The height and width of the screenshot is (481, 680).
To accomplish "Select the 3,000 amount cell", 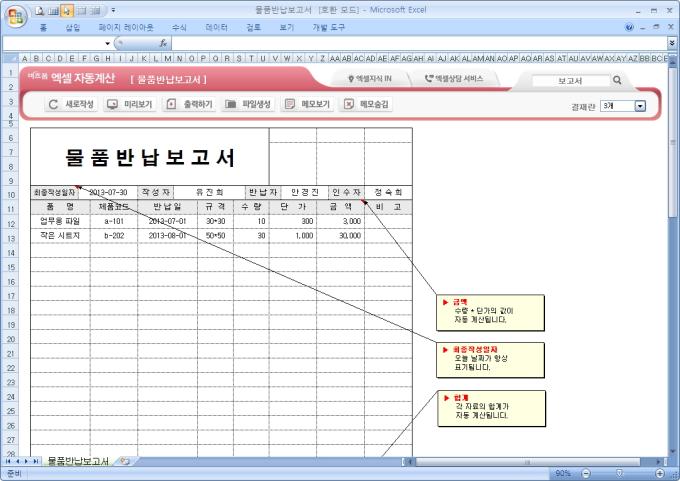I will click(340, 221).
